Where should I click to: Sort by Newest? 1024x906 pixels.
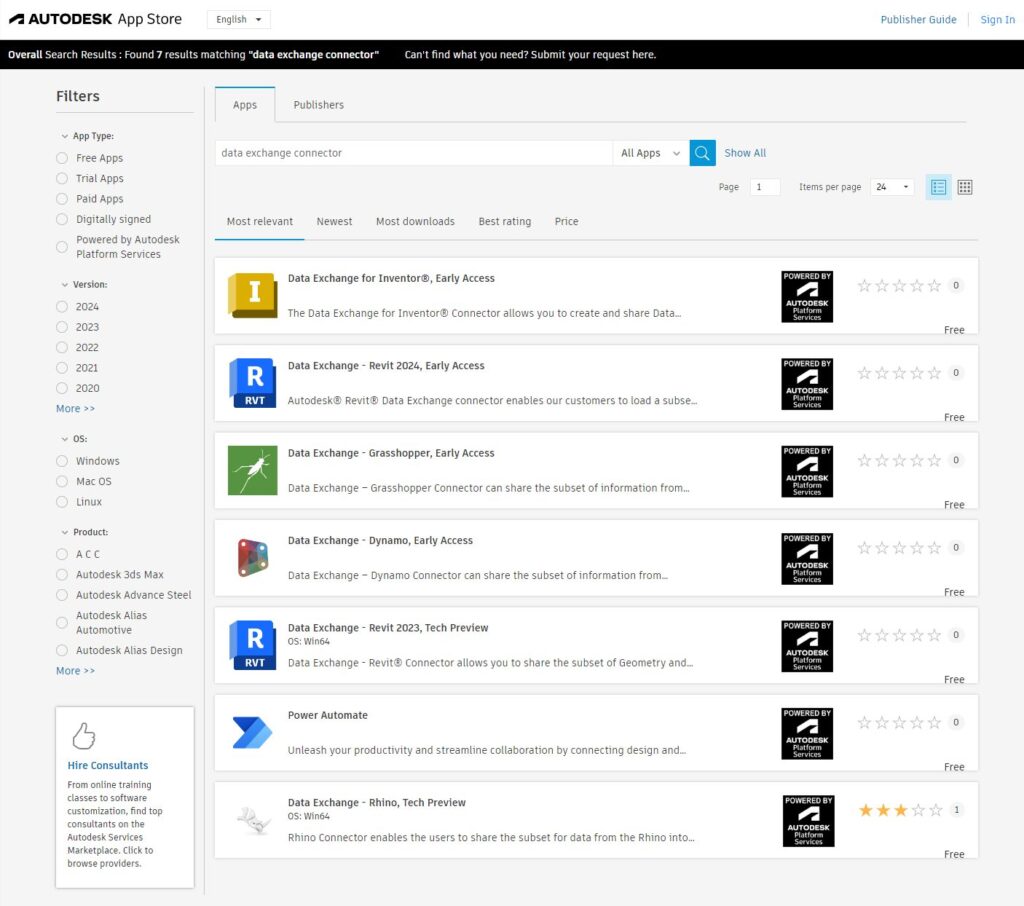(334, 221)
